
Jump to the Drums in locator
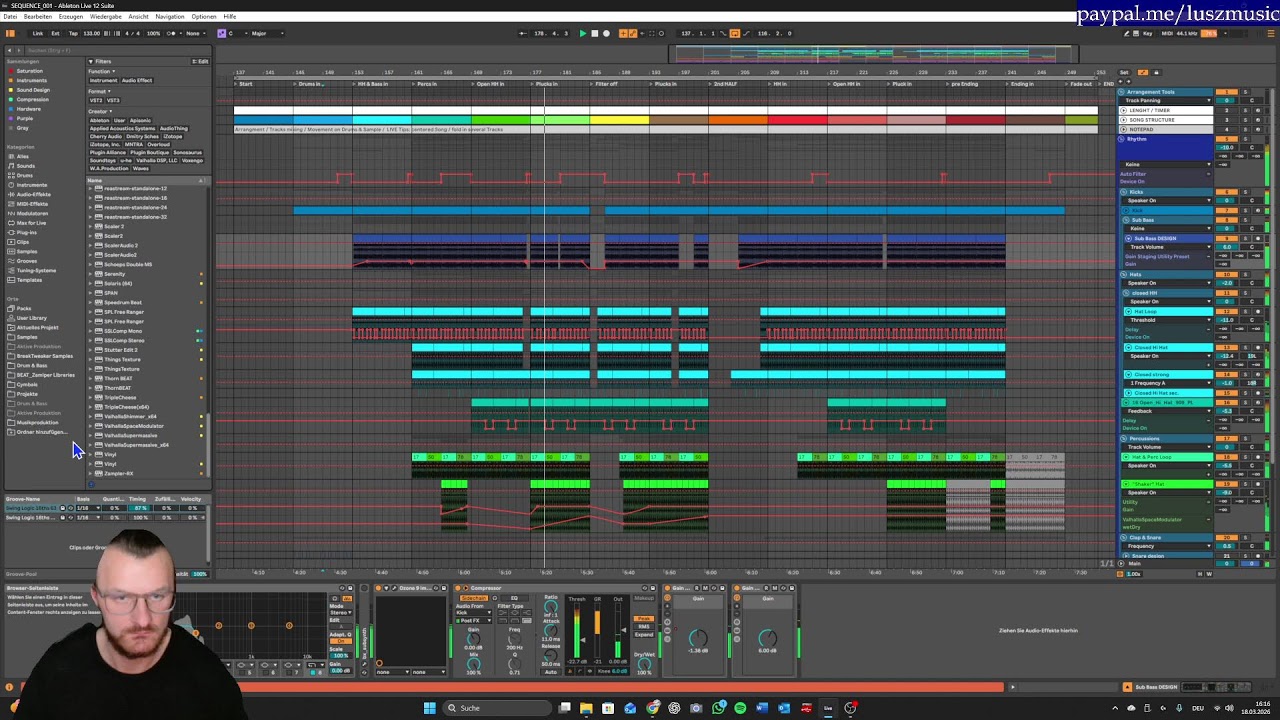pyautogui.click(x=309, y=84)
